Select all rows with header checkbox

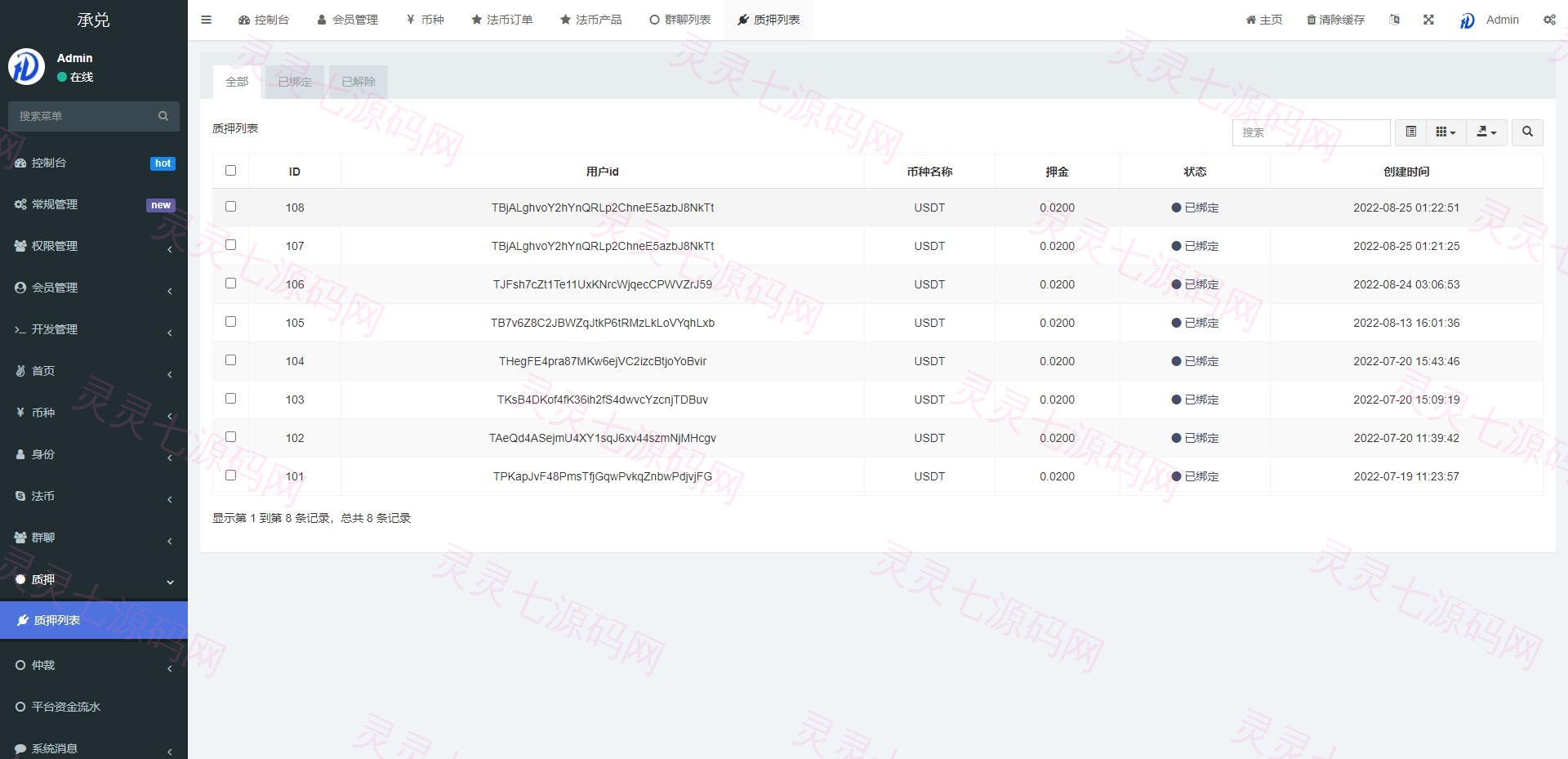click(230, 170)
